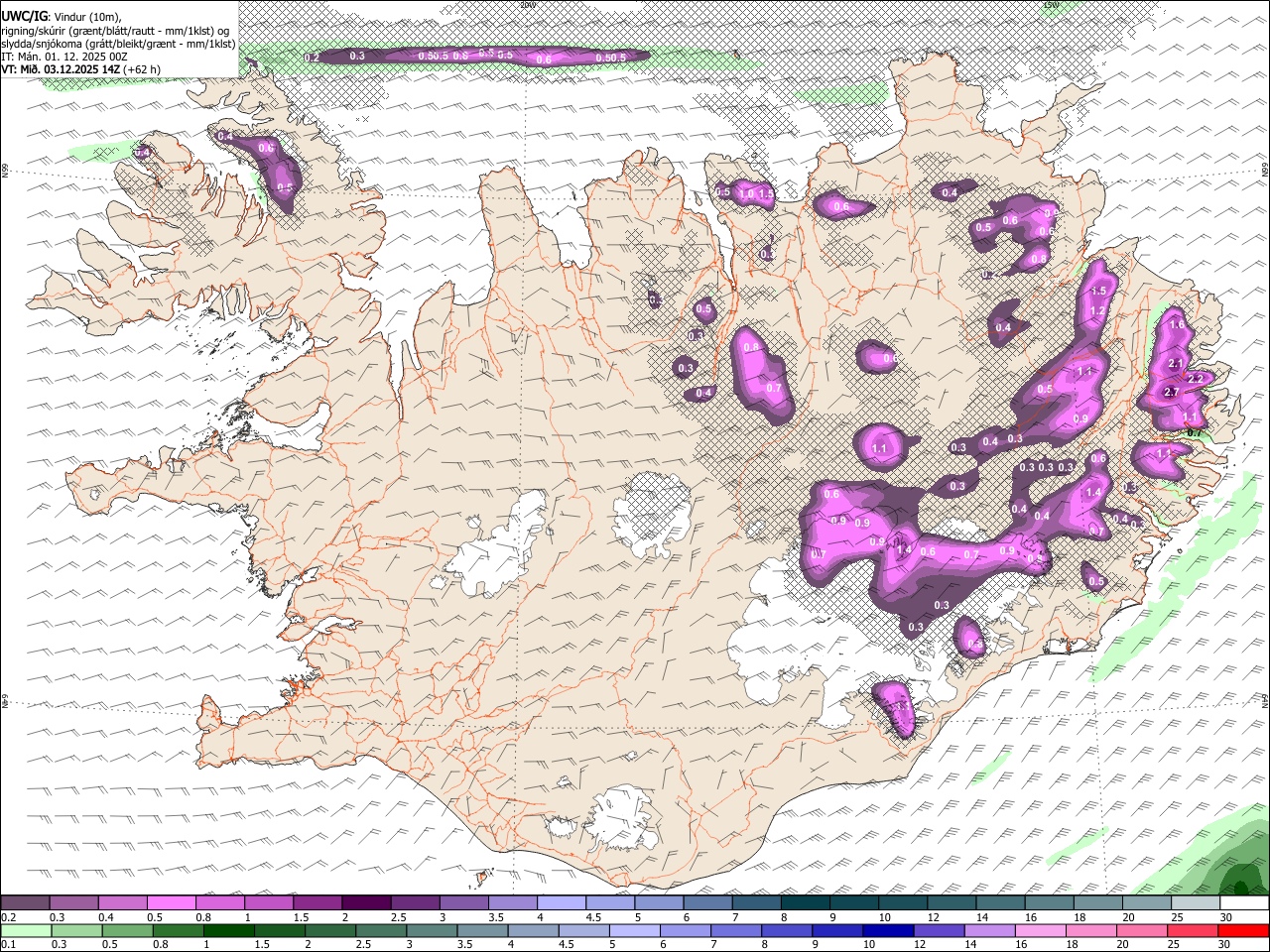Screen dimensions: 1270x952
Task: Click the "slydda/snjókoma" description line
Action: 118,44
